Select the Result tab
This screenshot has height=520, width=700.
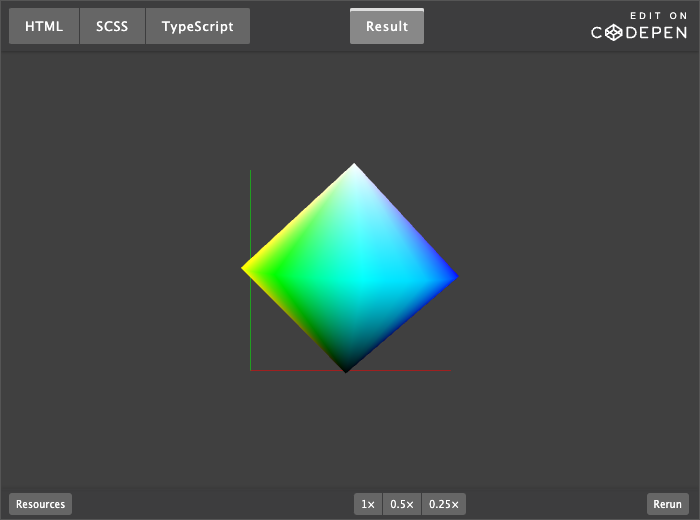(387, 26)
